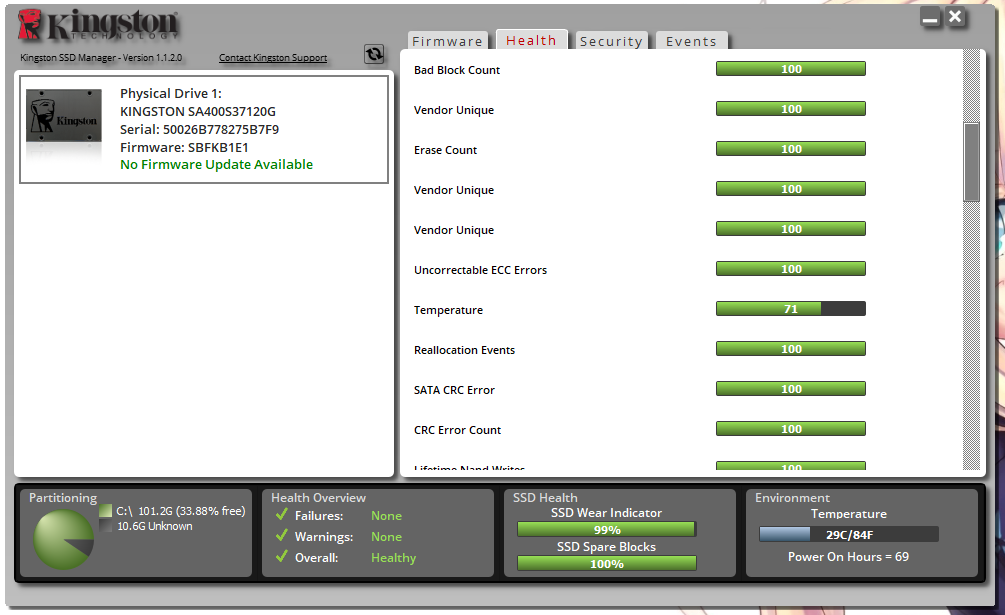The width and height of the screenshot is (1005, 615).
Task: Click the CRC Error Count label
Action: pyautogui.click(x=458, y=430)
